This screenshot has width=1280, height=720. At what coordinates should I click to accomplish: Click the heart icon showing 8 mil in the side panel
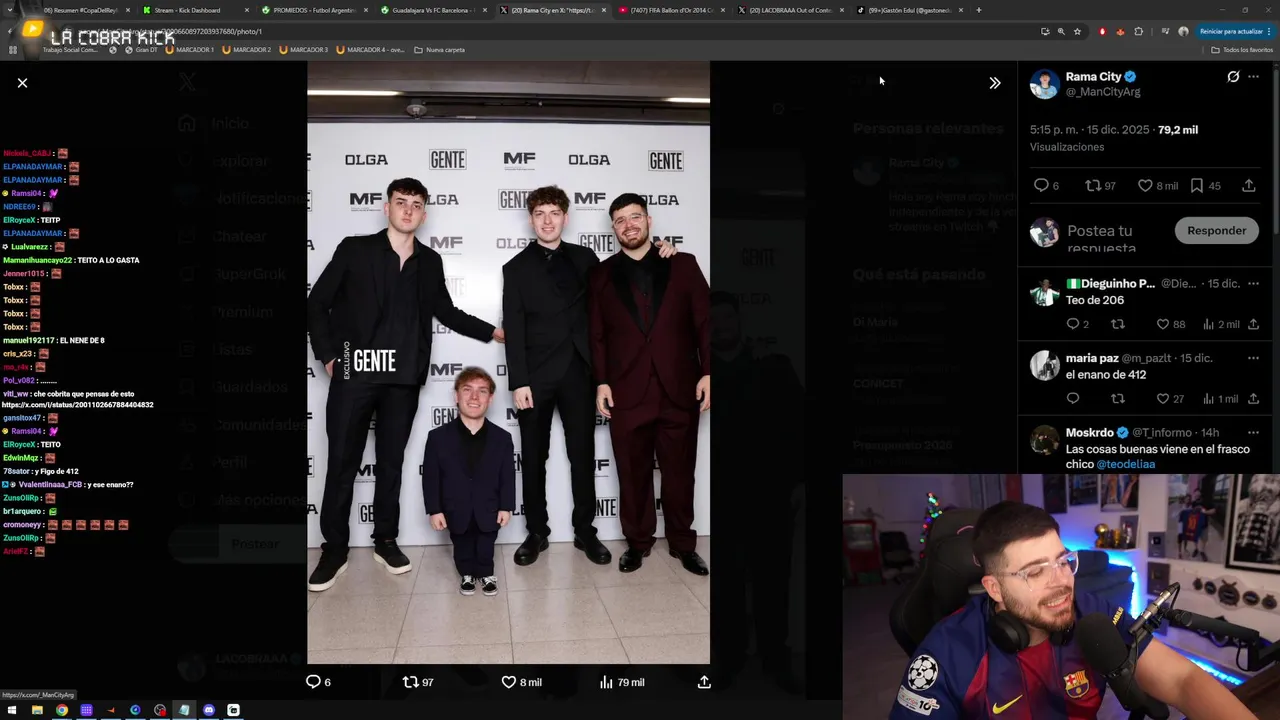pyautogui.click(x=1146, y=185)
